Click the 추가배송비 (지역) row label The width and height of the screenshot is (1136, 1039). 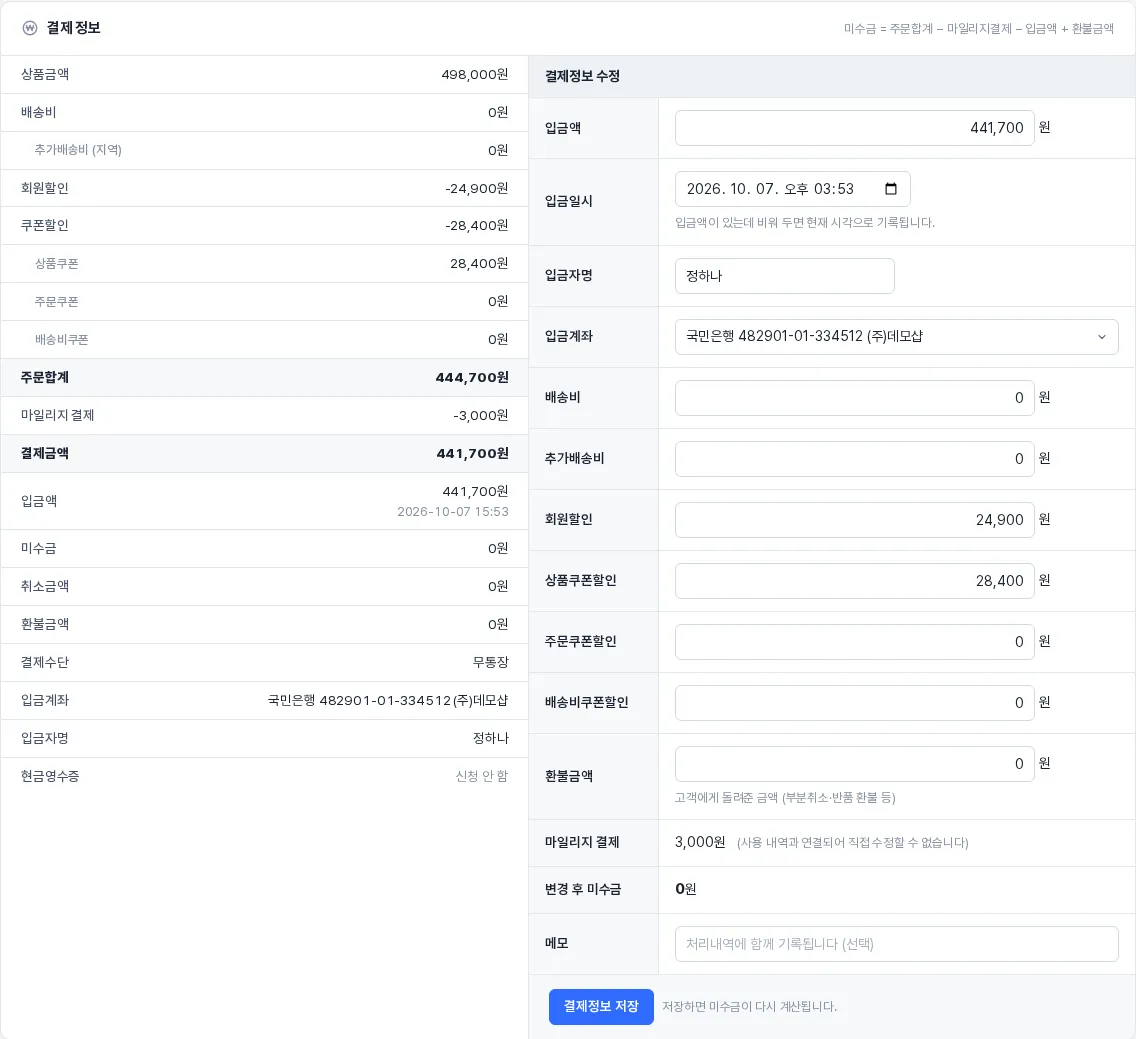click(x=78, y=150)
